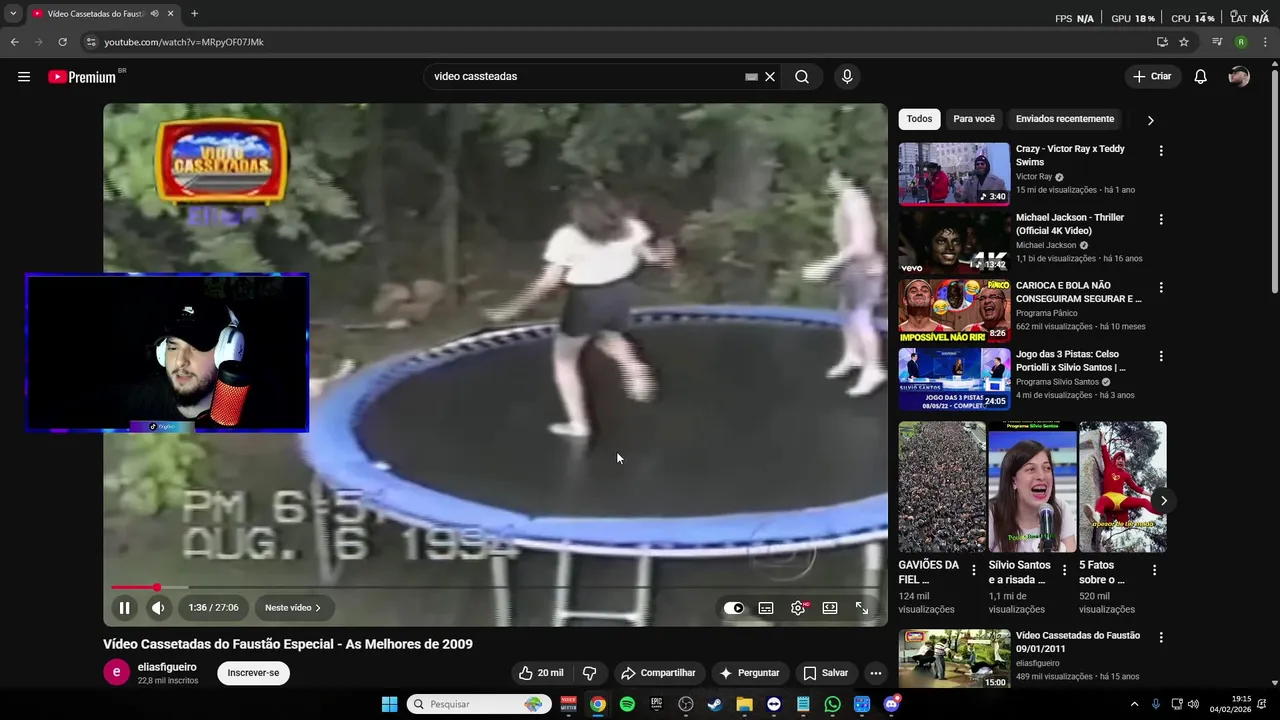The width and height of the screenshot is (1280, 720).
Task: Switch to theater mode
Action: [830, 608]
